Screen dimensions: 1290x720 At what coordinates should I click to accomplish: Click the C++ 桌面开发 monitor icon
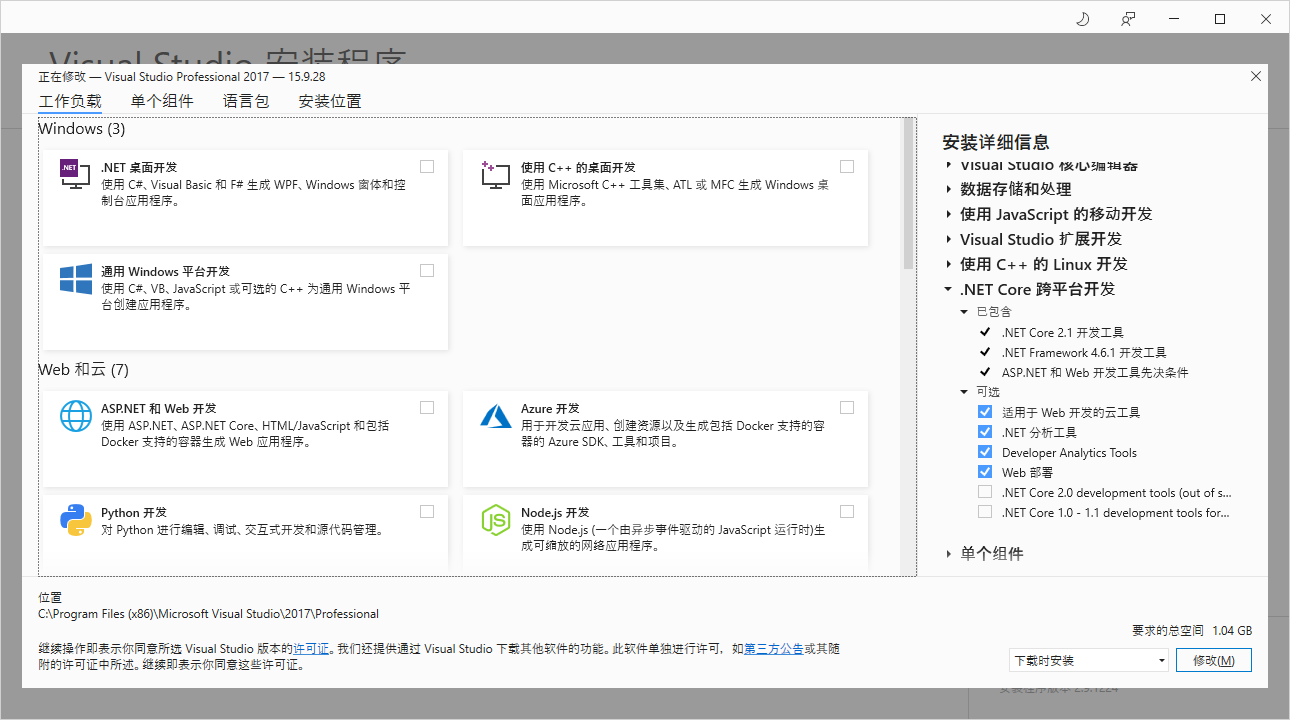click(494, 173)
